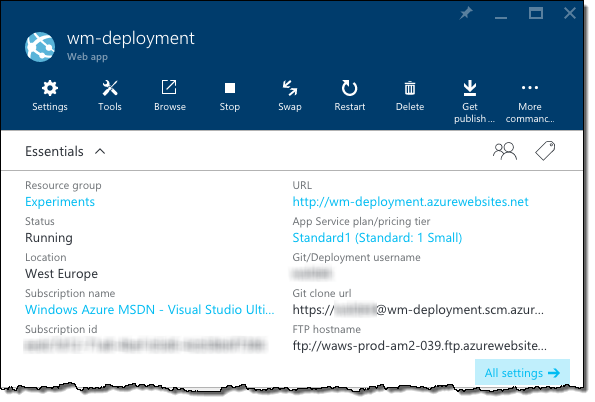Show more commands via ellipsis

tap(530, 102)
